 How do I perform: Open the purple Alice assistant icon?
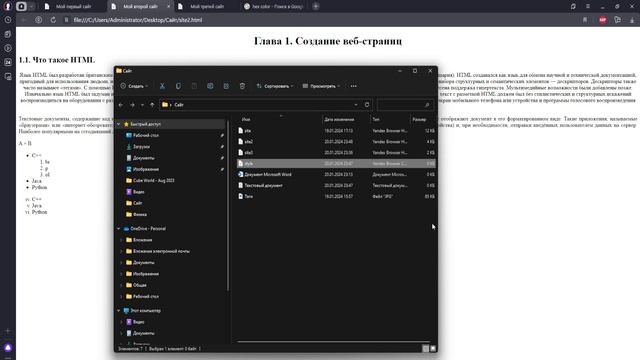click(x=8, y=348)
